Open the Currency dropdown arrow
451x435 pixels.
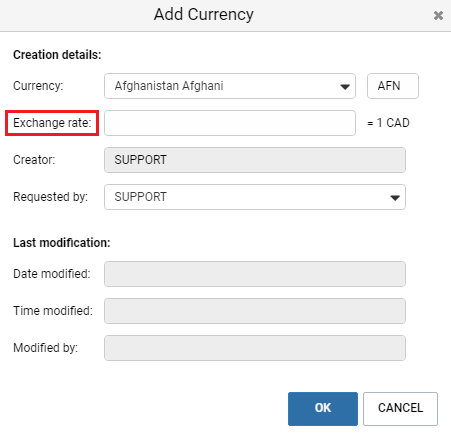(345, 87)
